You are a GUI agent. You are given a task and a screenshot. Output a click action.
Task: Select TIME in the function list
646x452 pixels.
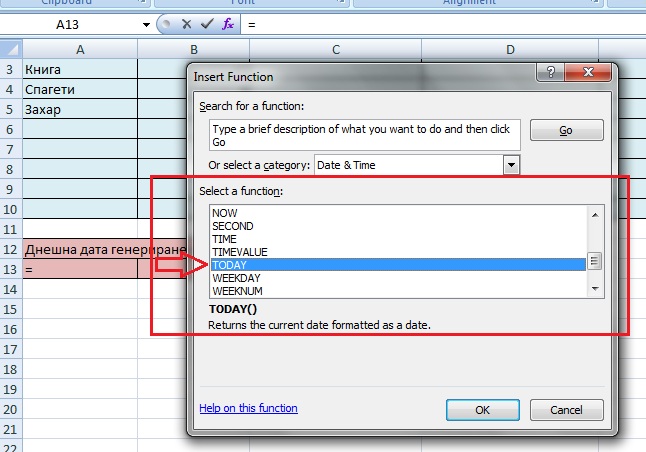click(x=398, y=239)
